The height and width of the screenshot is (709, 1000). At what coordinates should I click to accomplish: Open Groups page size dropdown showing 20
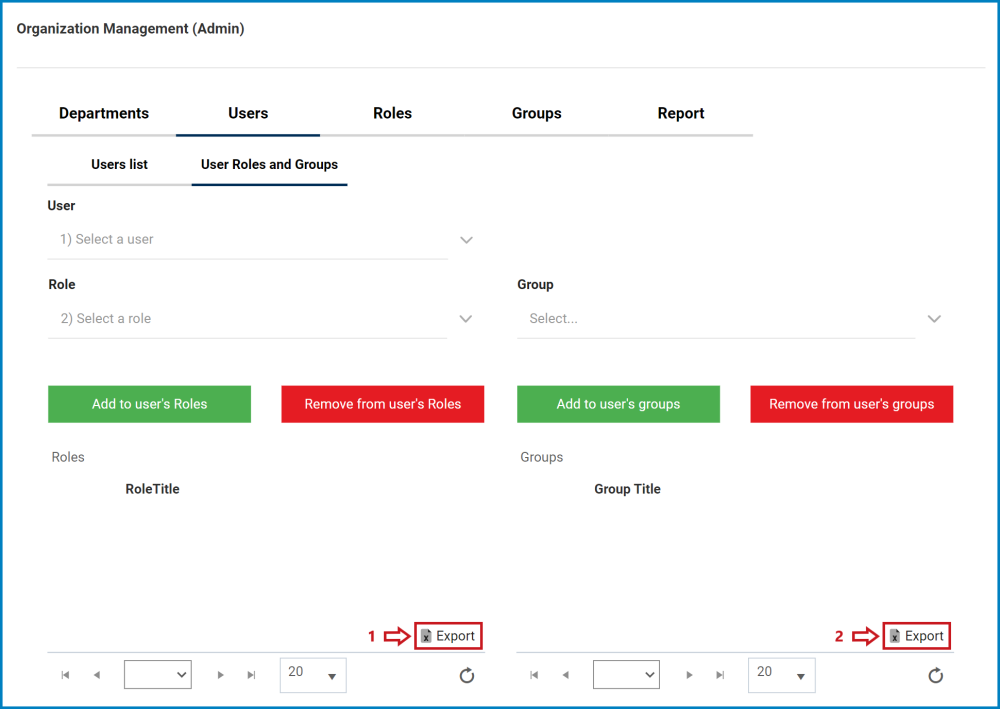(781, 675)
